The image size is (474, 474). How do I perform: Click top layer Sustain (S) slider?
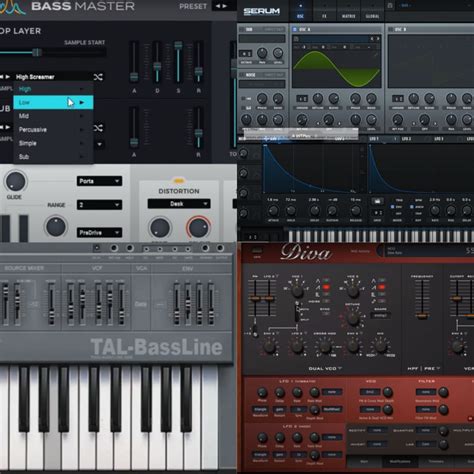point(178,62)
